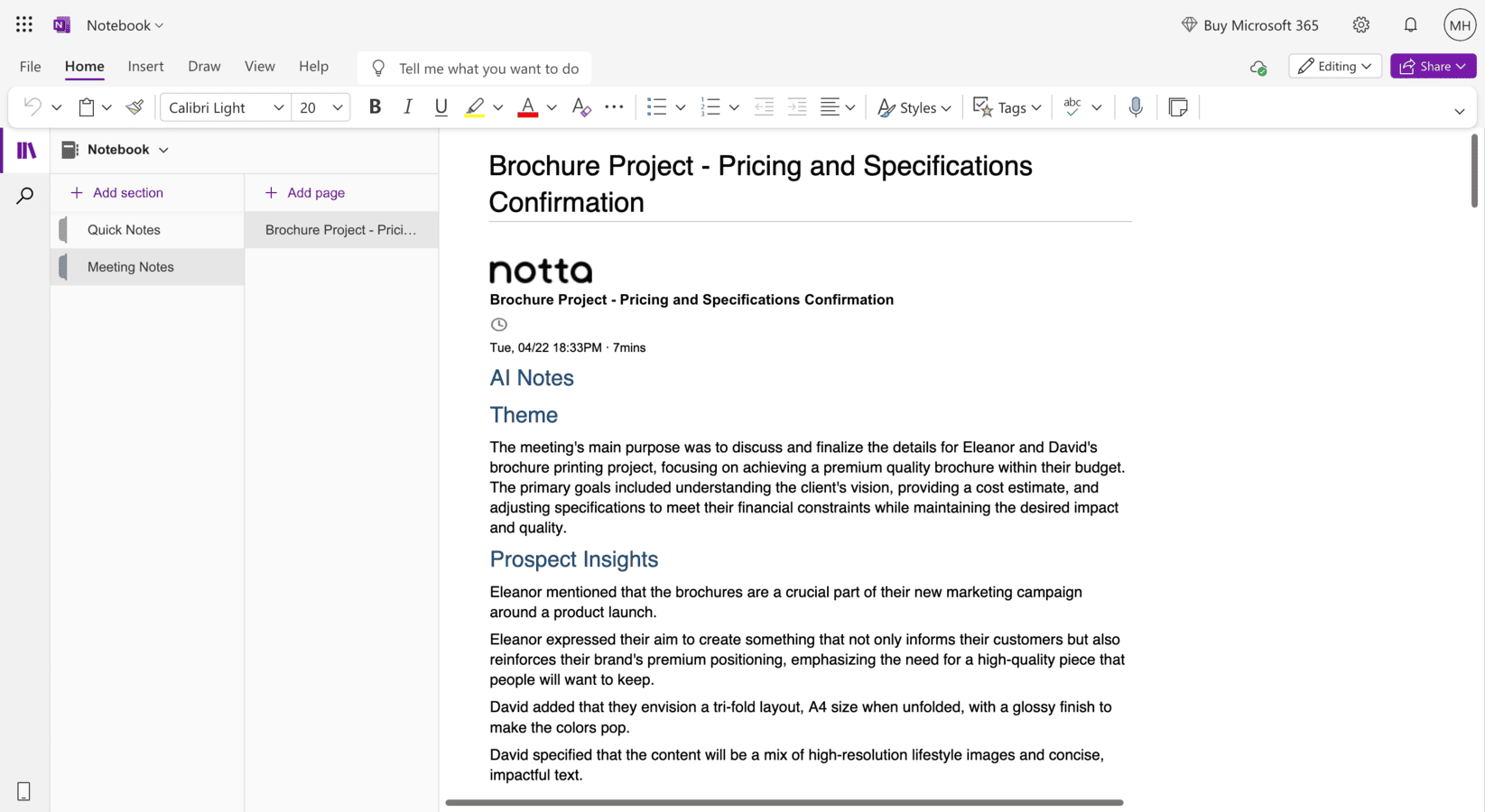
Task: Expand the undo dropdown arrow
Action: click(x=56, y=107)
